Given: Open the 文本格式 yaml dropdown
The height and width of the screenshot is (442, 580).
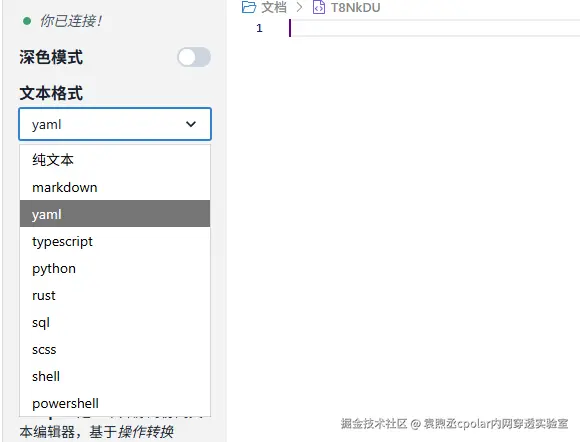Looking at the screenshot, I should [115, 124].
